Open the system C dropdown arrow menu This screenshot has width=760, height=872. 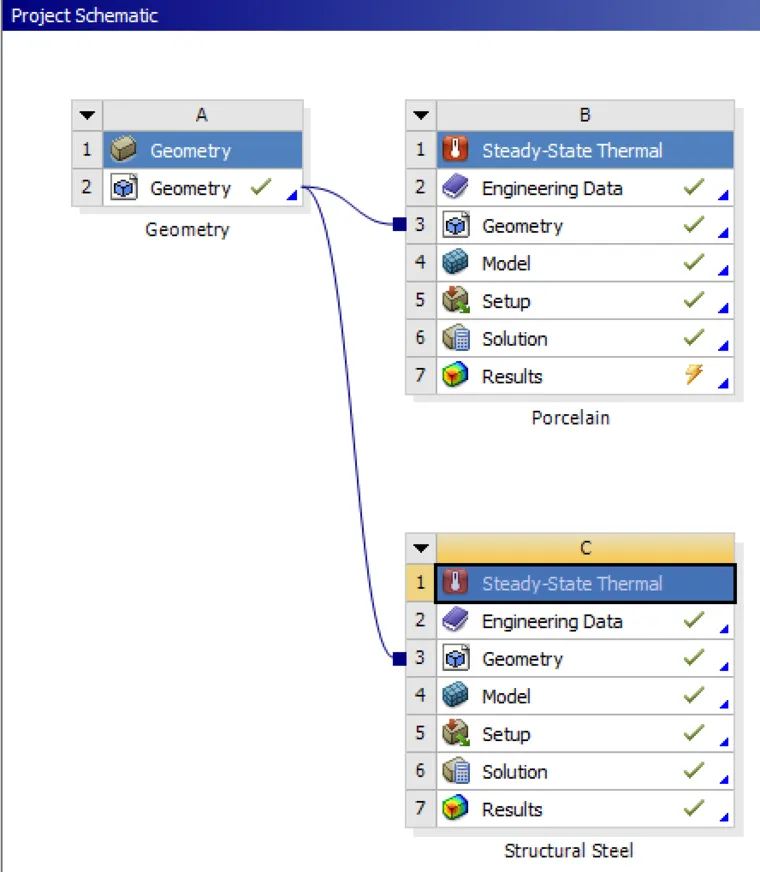click(421, 548)
